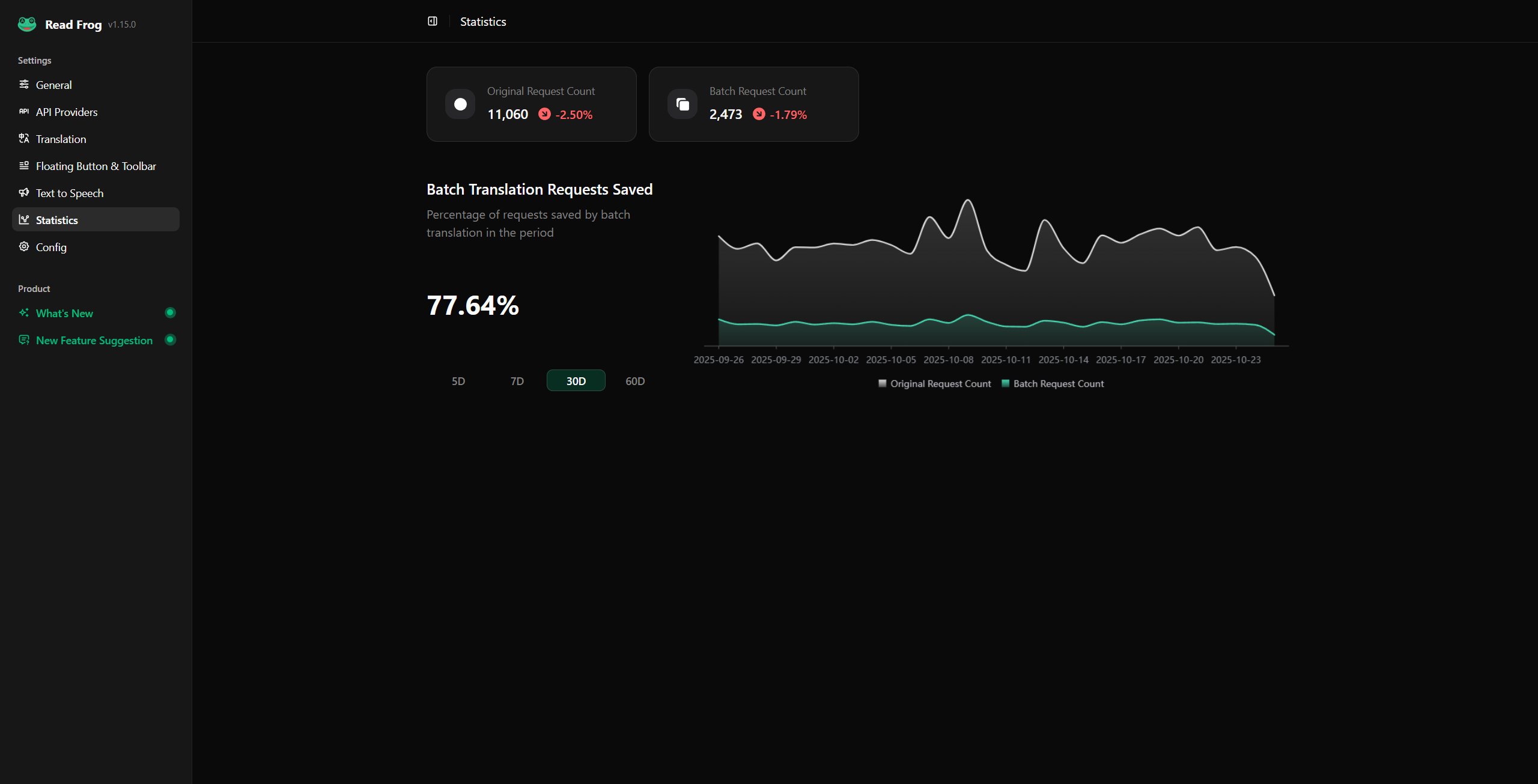Open New Feature Suggestion link
The image size is (1538, 784).
coord(94,340)
